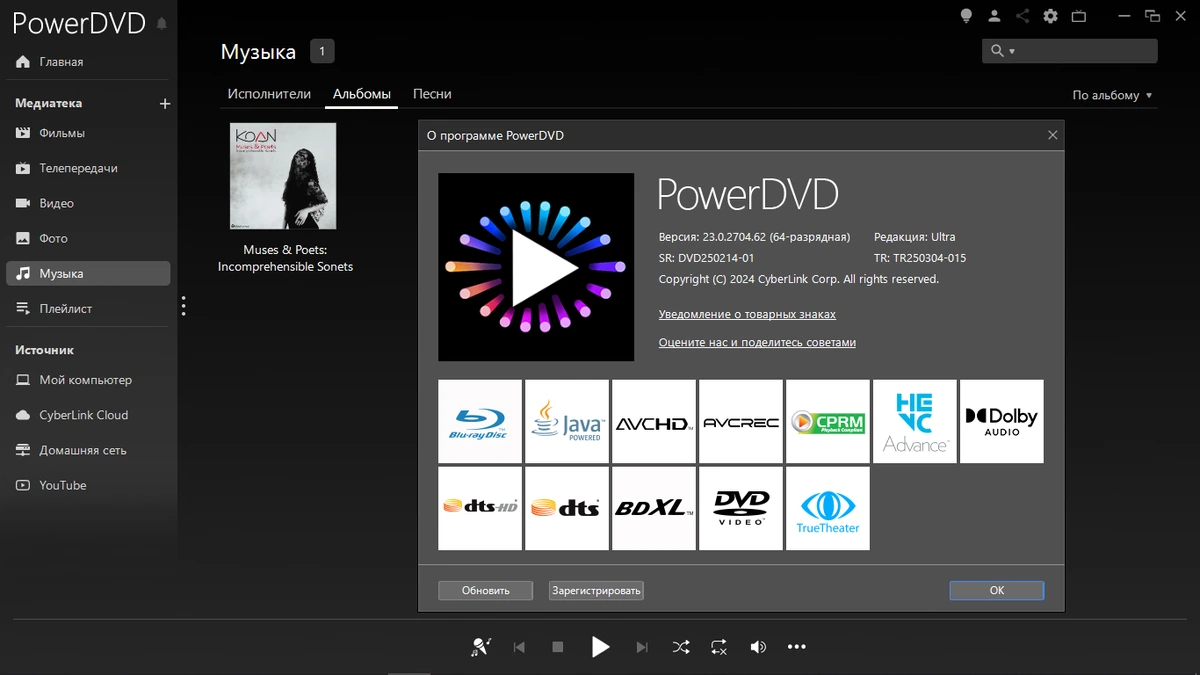
Task: Confirm the dialog with OK
Action: pyautogui.click(x=997, y=590)
